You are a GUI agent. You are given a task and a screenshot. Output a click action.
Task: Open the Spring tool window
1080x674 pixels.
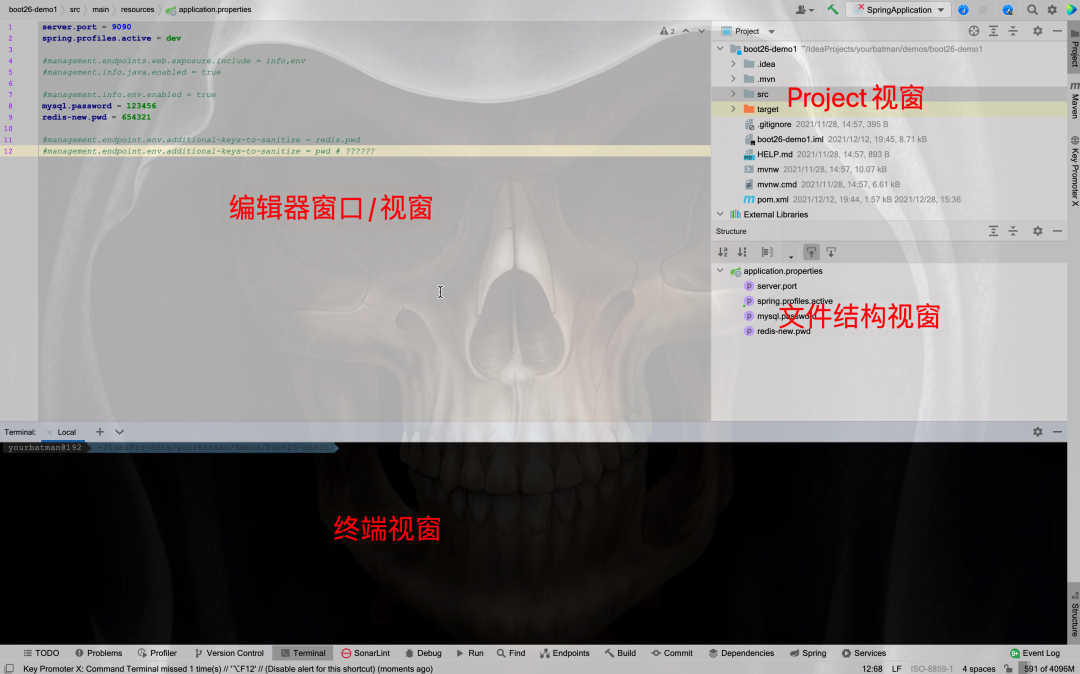tap(808, 653)
